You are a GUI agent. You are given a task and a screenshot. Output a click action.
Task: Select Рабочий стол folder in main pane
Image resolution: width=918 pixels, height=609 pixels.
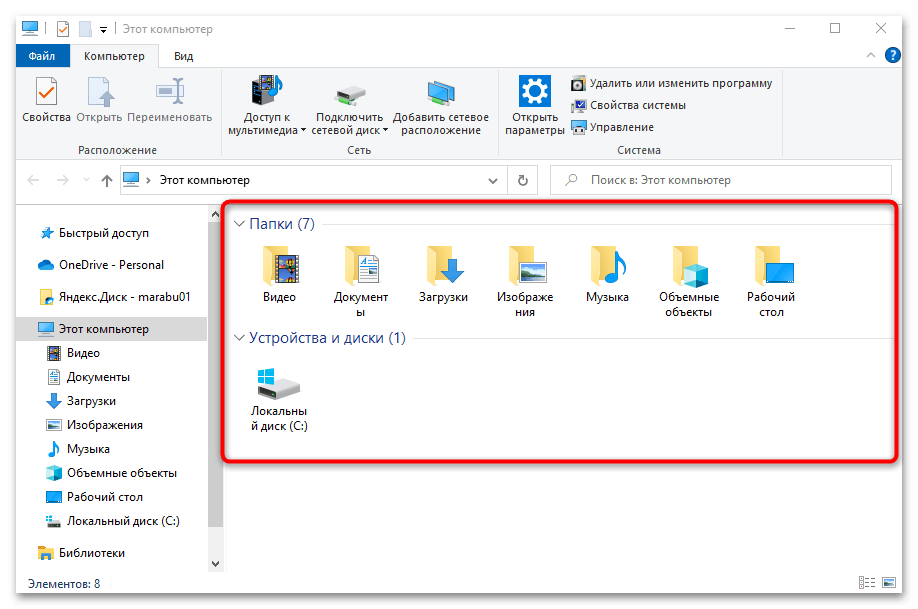[x=771, y=282]
